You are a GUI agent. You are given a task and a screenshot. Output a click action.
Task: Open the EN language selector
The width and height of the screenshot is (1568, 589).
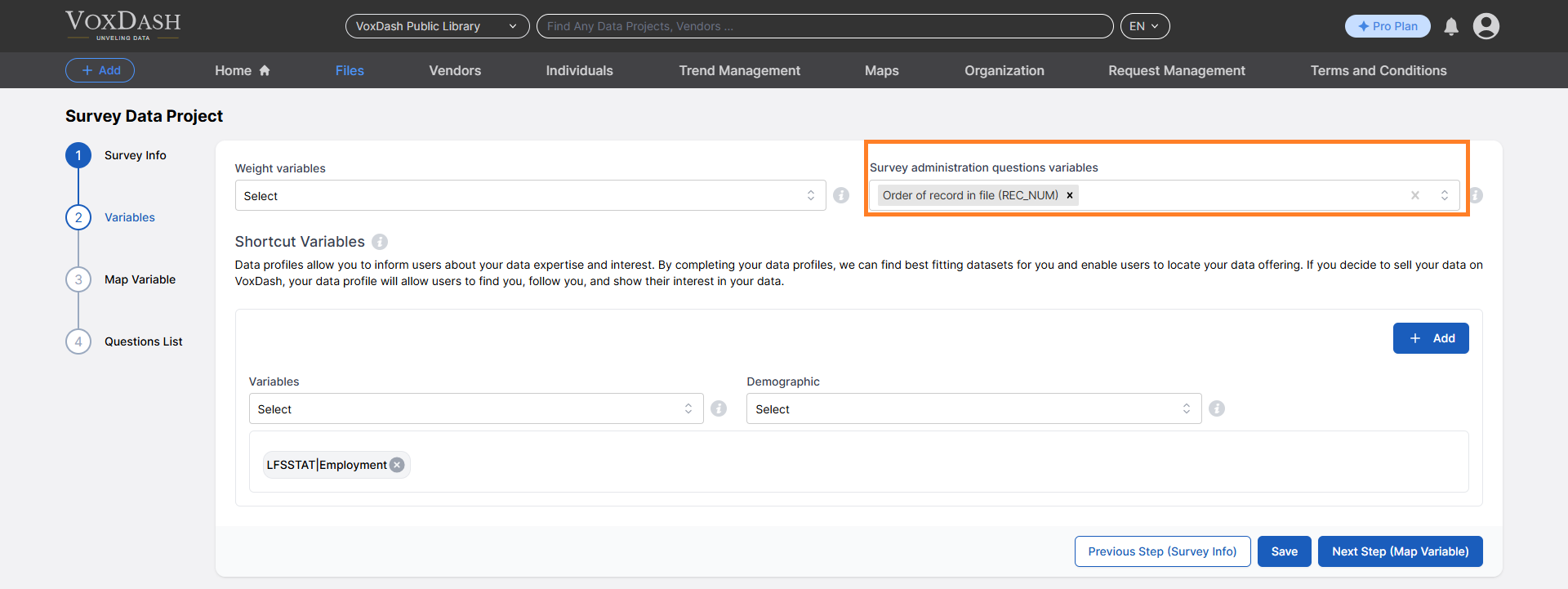[x=1145, y=26]
